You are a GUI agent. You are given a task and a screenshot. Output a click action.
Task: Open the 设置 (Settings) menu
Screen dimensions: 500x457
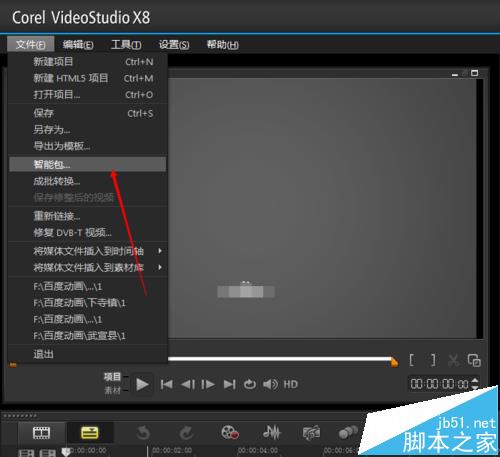pyautogui.click(x=174, y=44)
